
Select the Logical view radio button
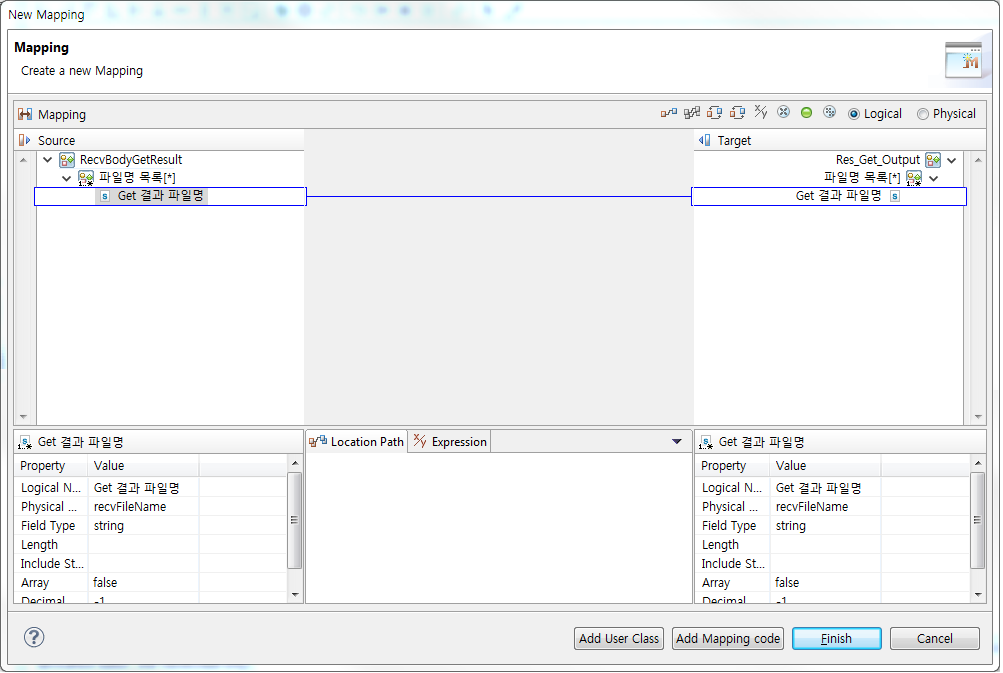857,113
